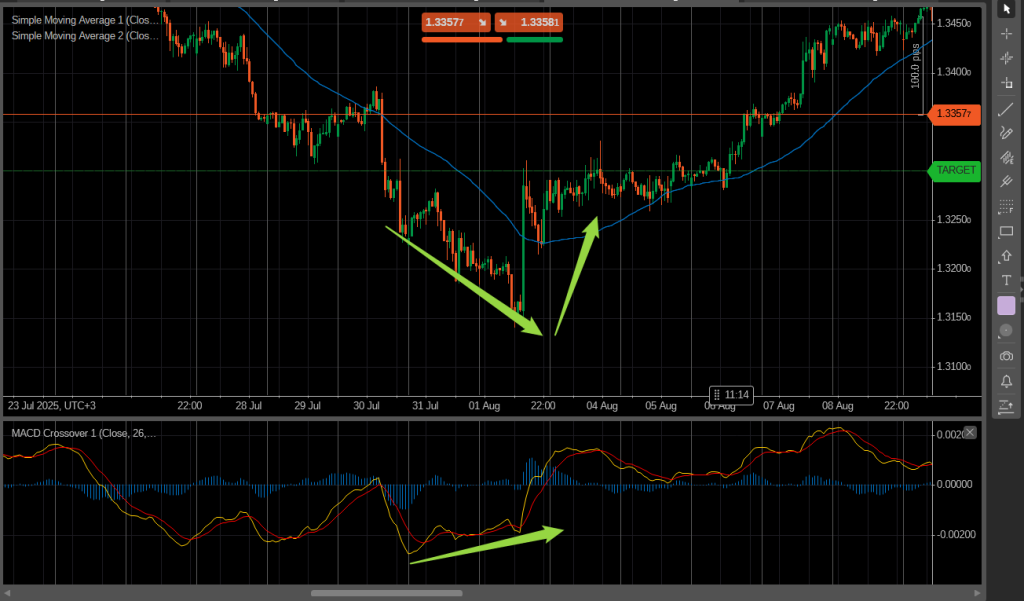The width and height of the screenshot is (1024, 601).
Task: Click the green TARGET price label
Action: [x=955, y=170]
